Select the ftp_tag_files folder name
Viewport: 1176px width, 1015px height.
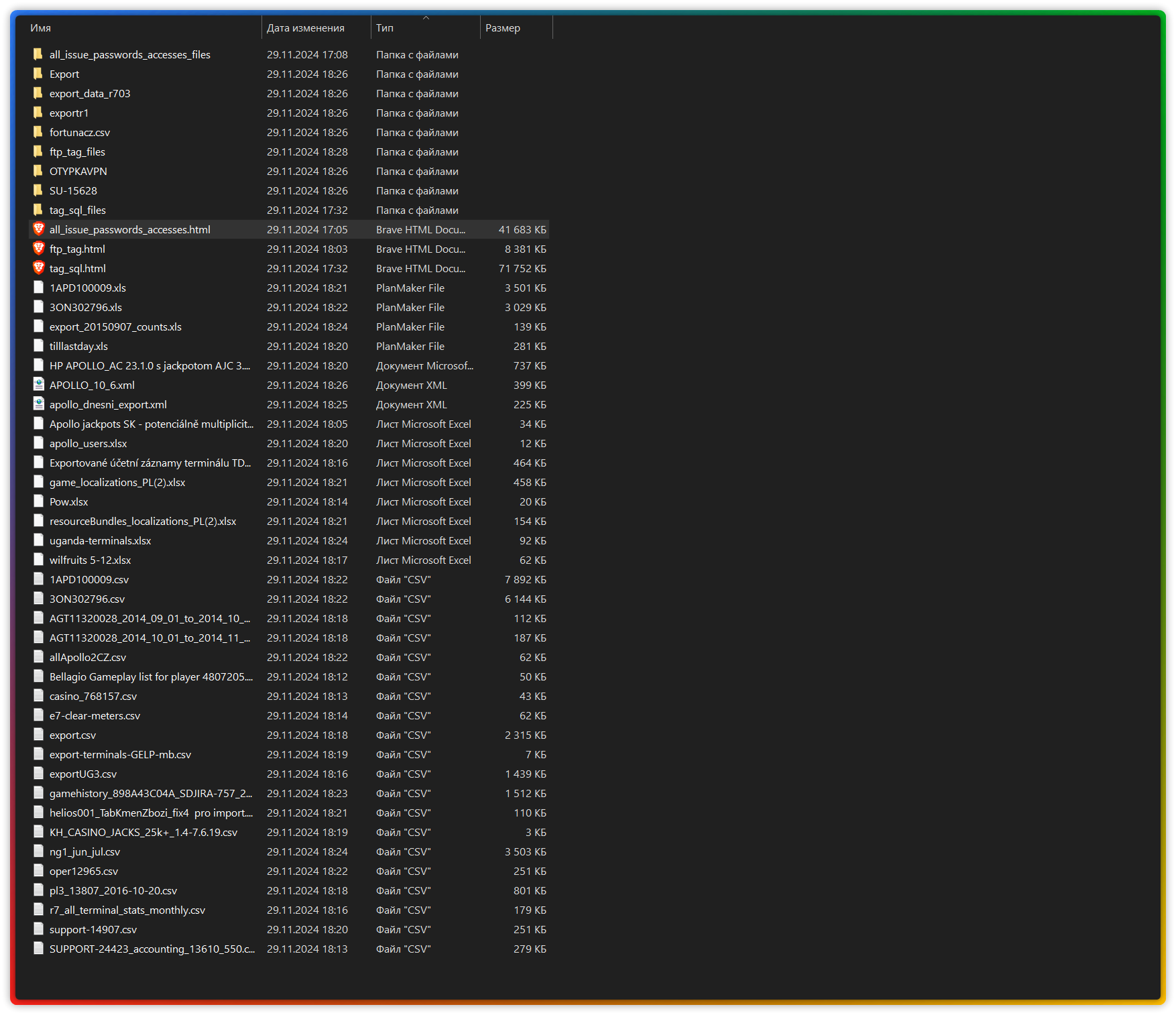tap(77, 152)
